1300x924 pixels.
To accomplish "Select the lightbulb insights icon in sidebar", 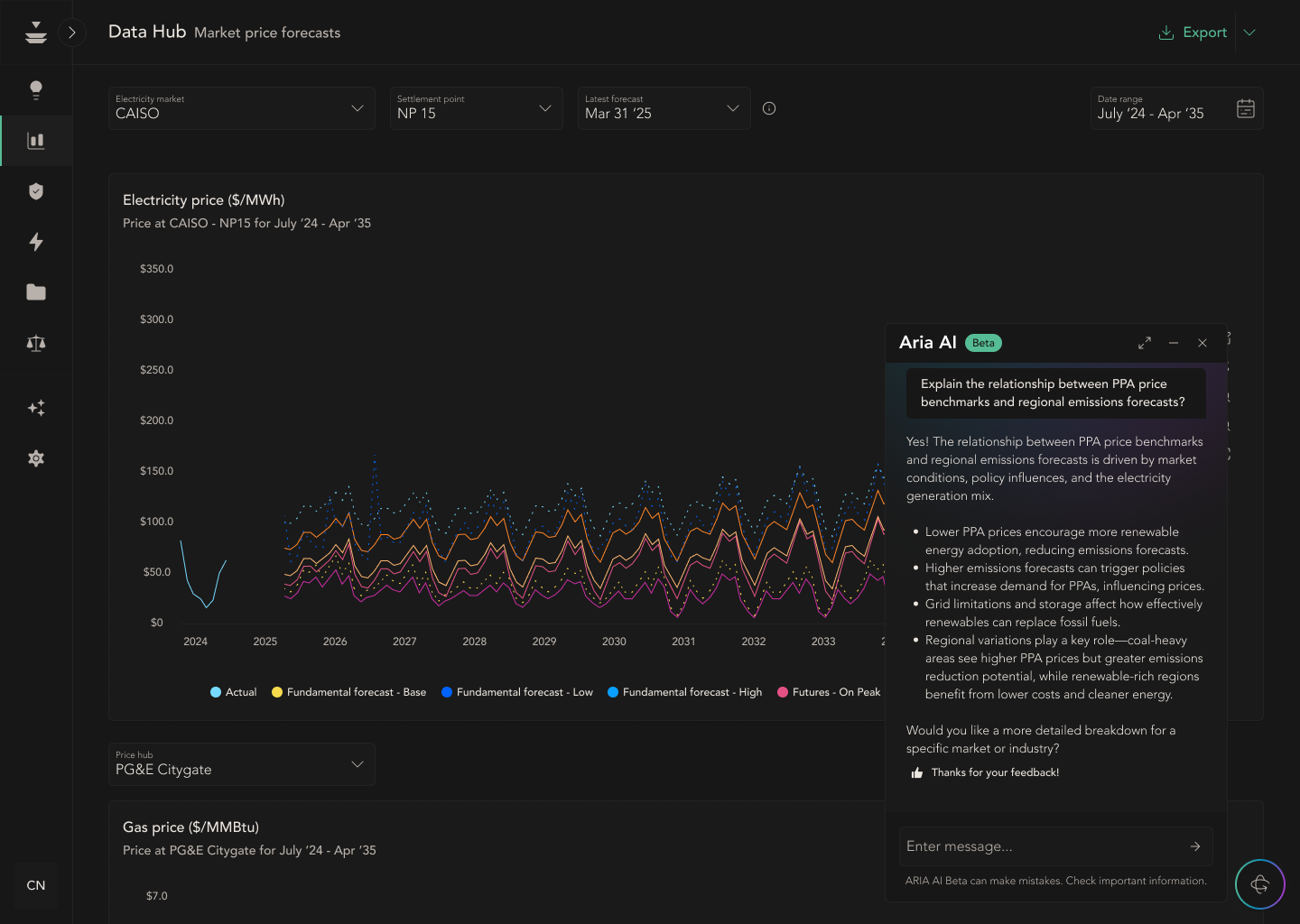I will click(x=36, y=89).
